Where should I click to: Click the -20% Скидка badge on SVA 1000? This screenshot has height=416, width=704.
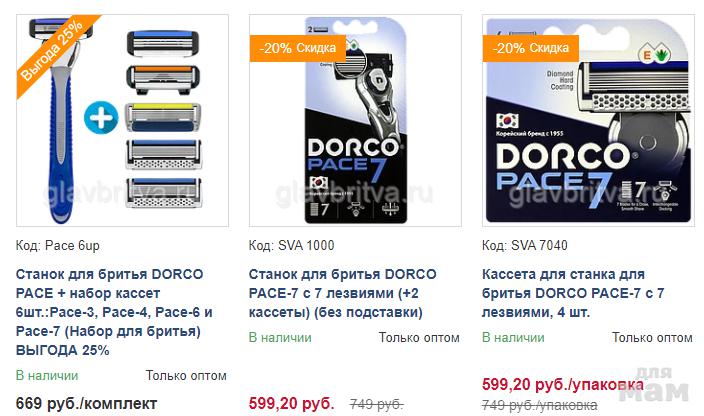click(x=298, y=48)
